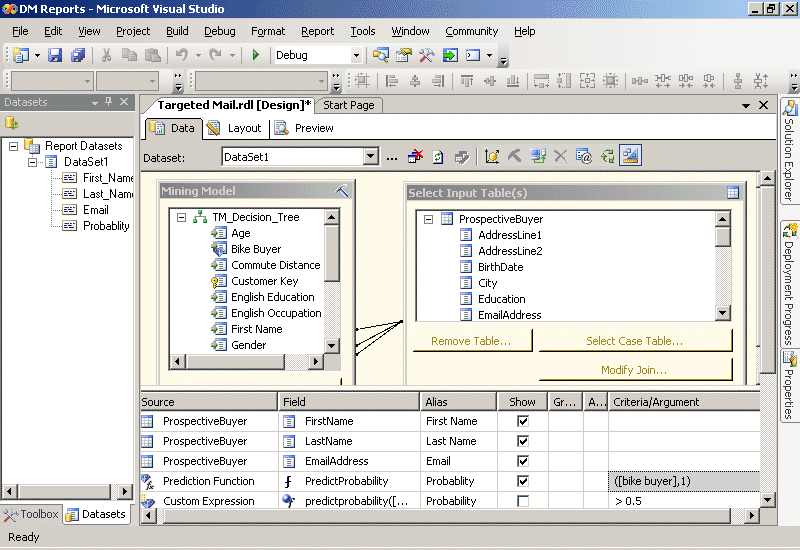
Task: Toggle Show checkbox for EmailAddress row
Action: coord(522,461)
